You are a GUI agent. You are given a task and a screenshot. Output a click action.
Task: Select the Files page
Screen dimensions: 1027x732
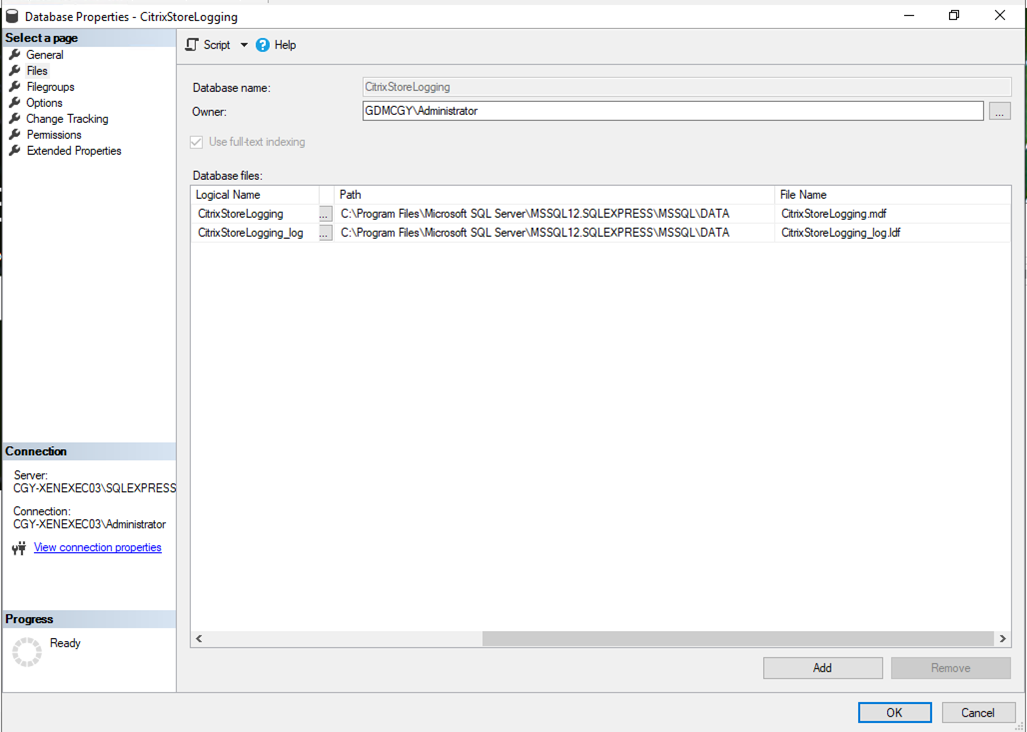pyautogui.click(x=37, y=71)
